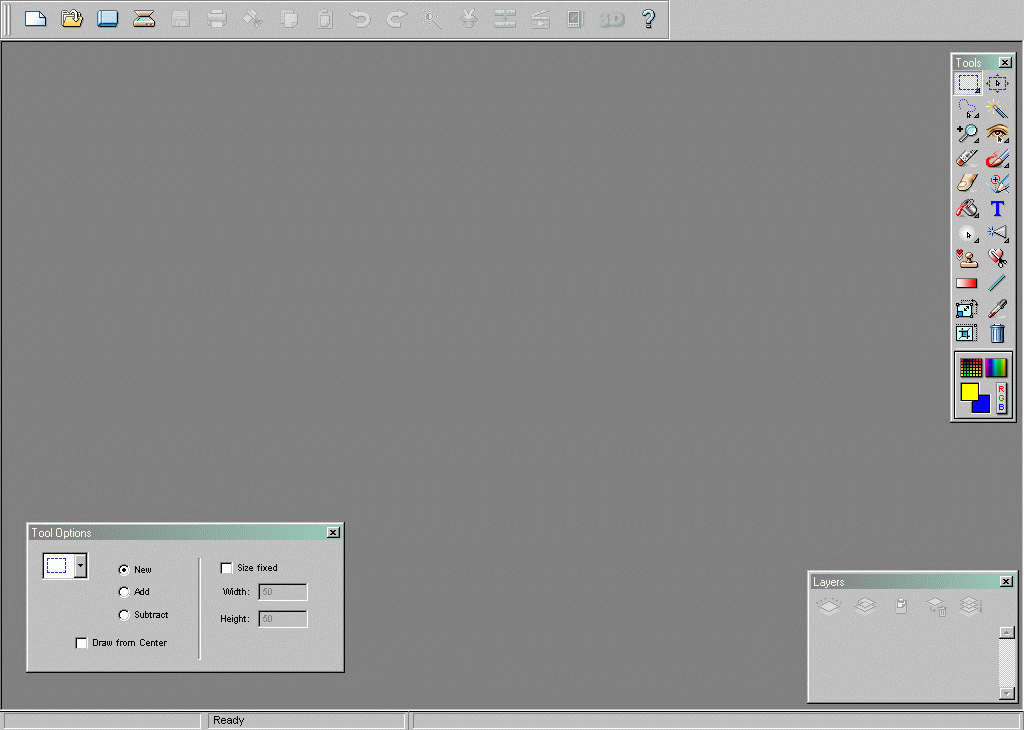The image size is (1024, 730).
Task: Enable the Size fixed checkbox
Action: click(x=226, y=567)
